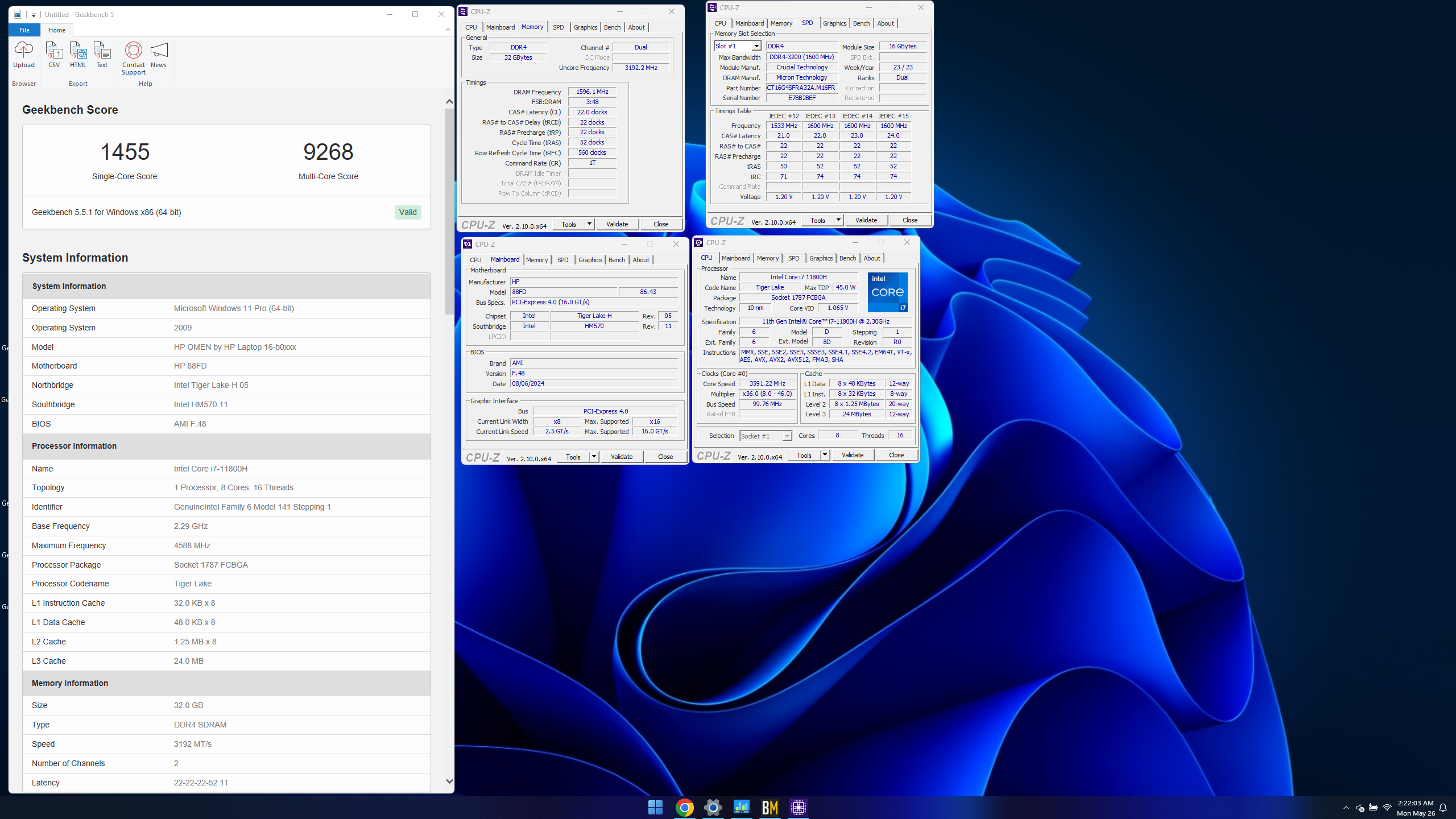Open Contact Support in Geekbench
Image resolution: width=1456 pixels, height=819 pixels.
(x=134, y=58)
